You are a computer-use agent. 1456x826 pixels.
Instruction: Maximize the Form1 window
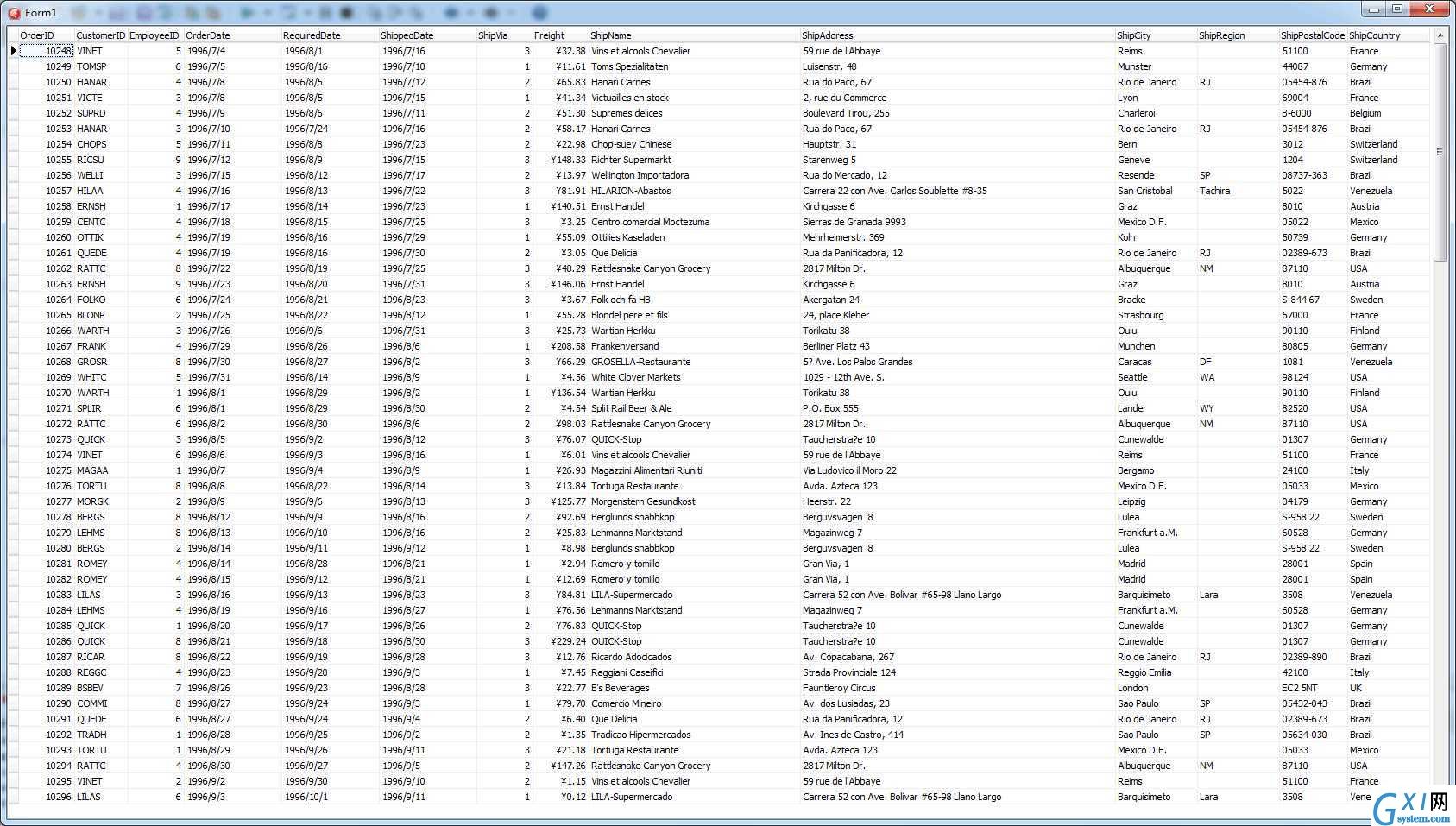point(1397,9)
